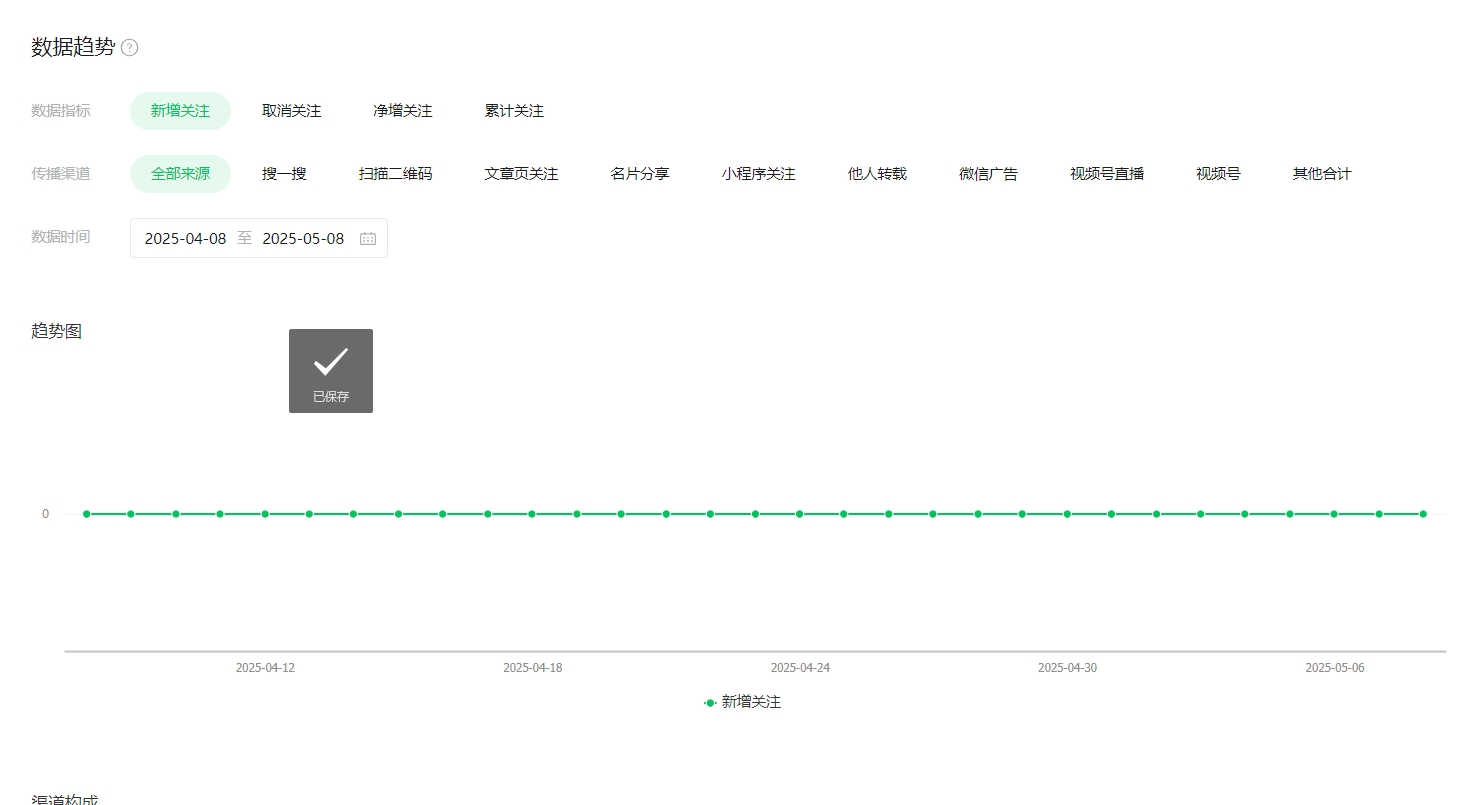Filter by 扫描二维码 channel
Image resolution: width=1463 pixels, height=805 pixels.
tap(396, 174)
